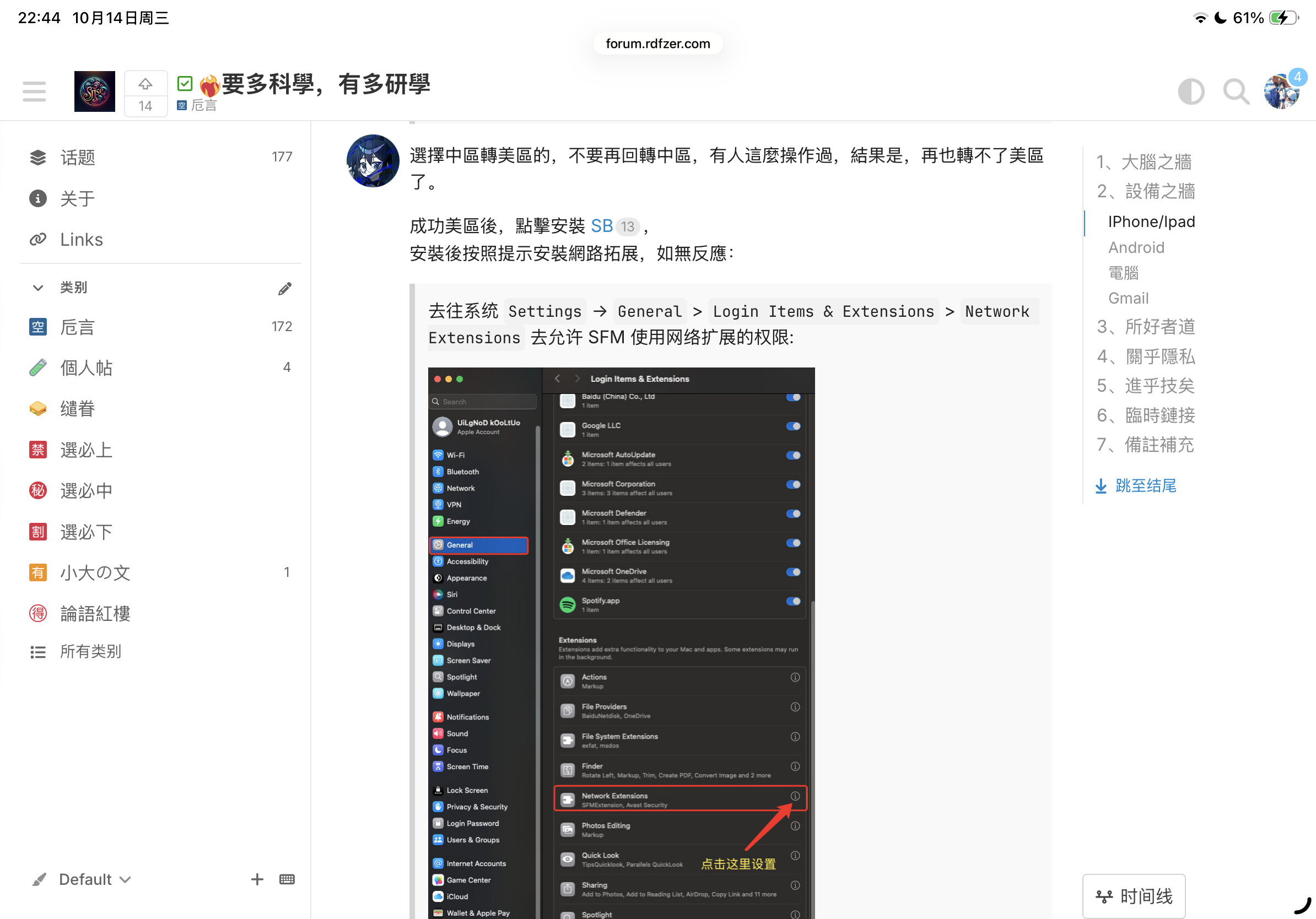Open the 时间线 timeline button

point(1134,896)
